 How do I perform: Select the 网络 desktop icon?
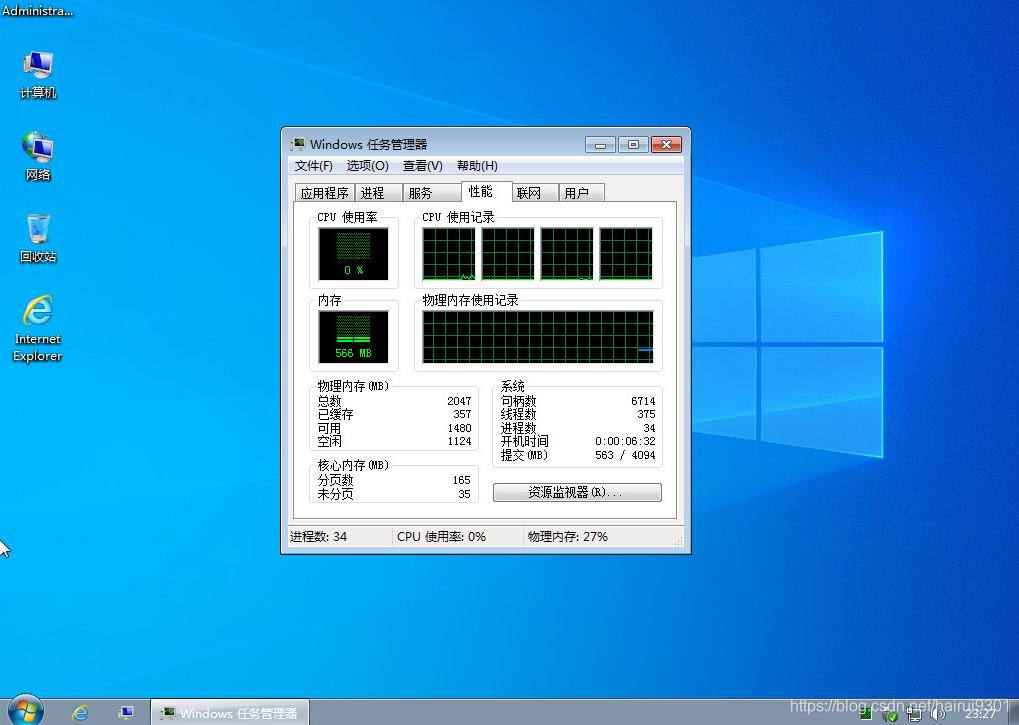[38, 156]
